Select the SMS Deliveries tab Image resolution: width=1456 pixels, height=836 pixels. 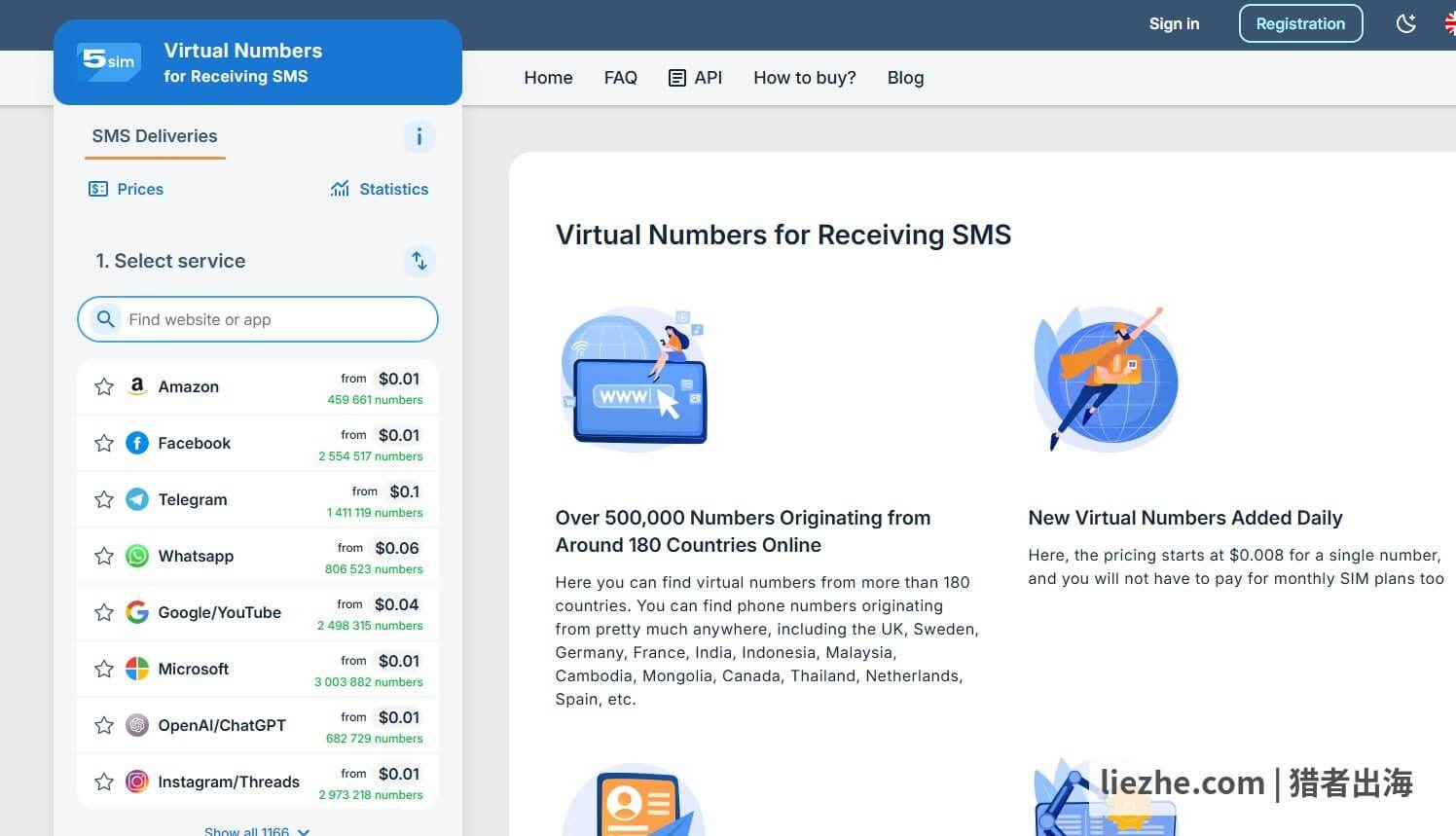[x=155, y=136]
